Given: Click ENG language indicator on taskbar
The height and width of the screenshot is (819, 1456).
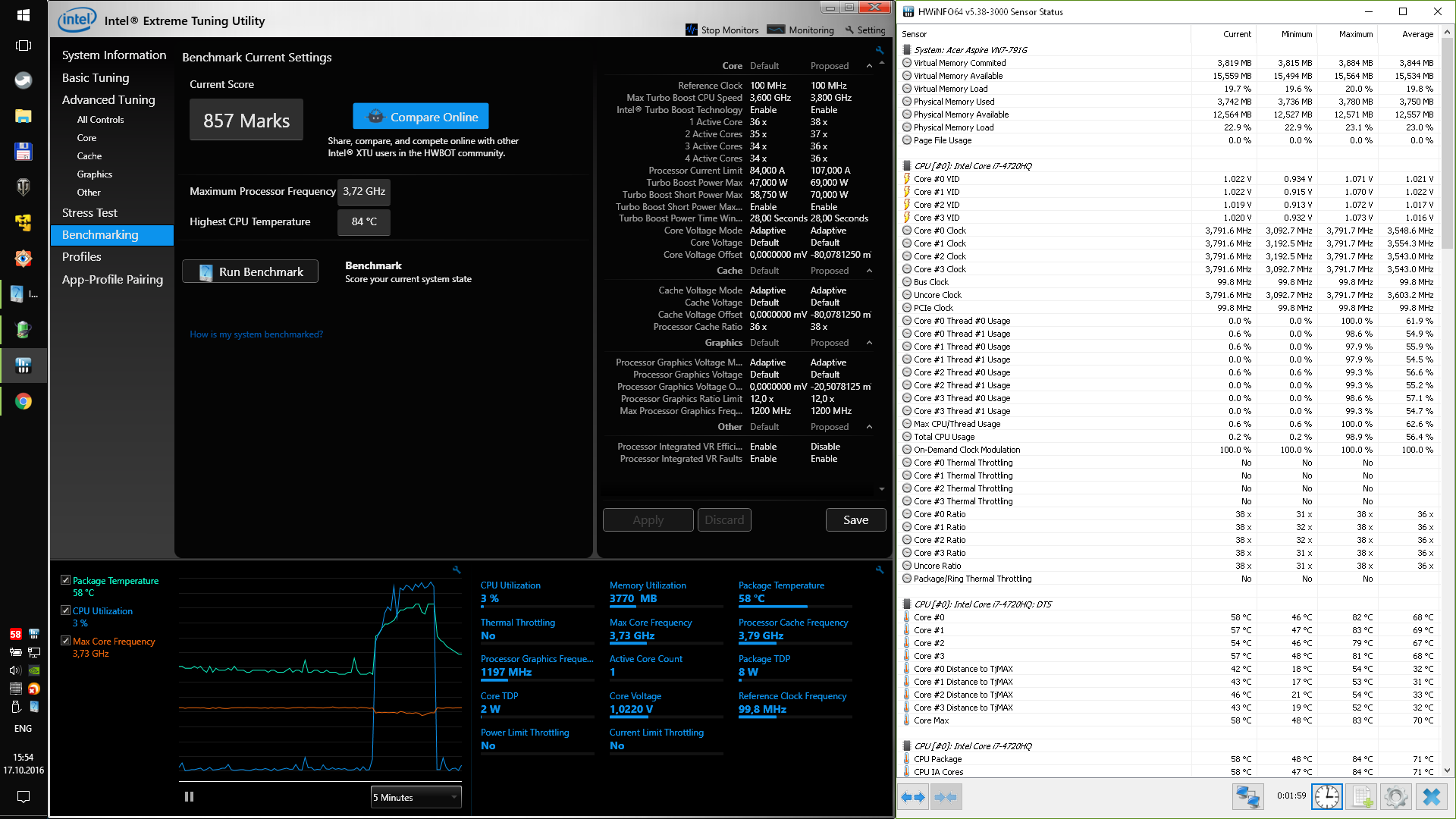Looking at the screenshot, I should 24,729.
